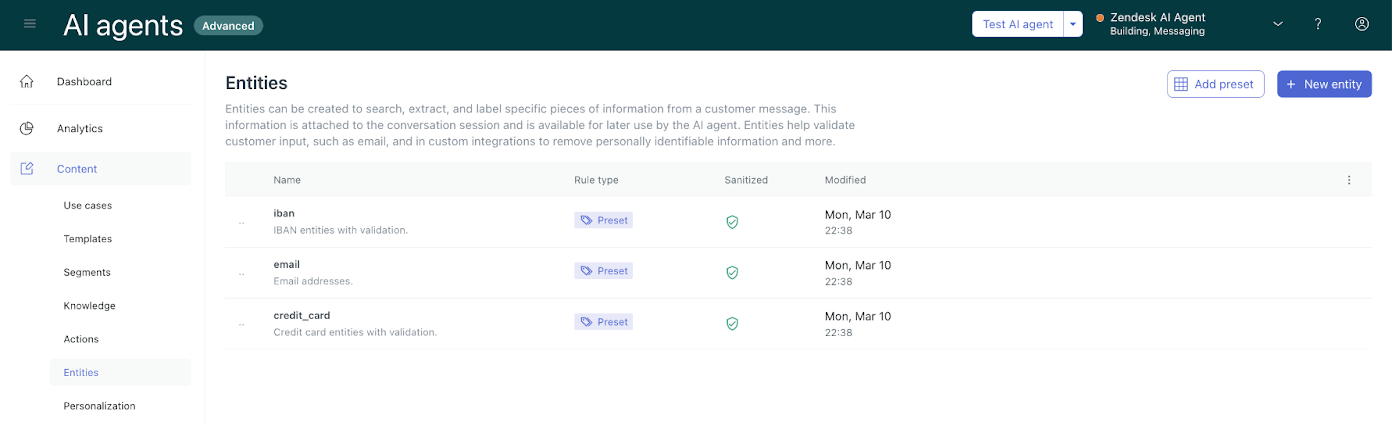Screen dimensions: 1392x423
Task: Open the hamburger navigation menu
Action: [30, 24]
